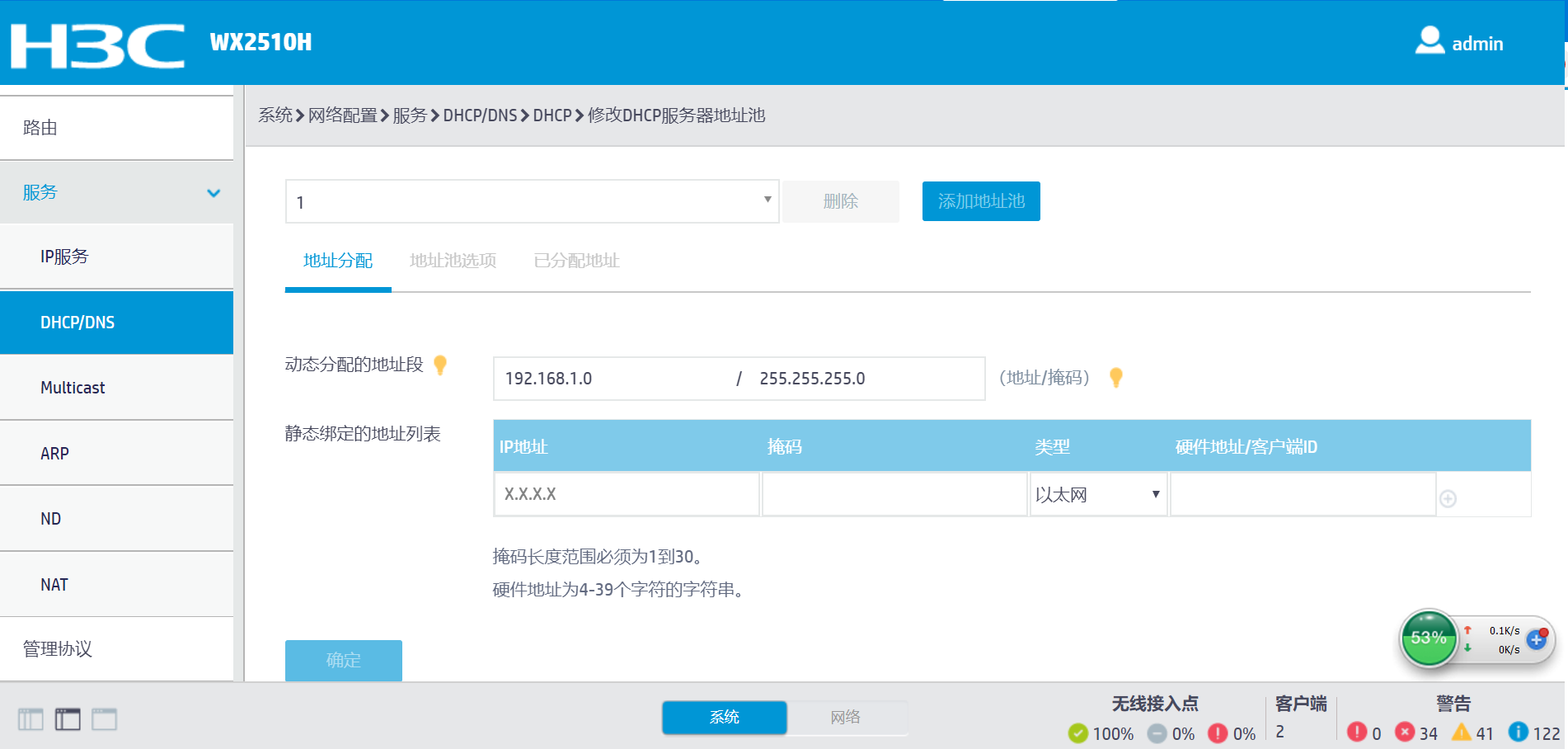This screenshot has height=749, width=1568.
Task: Open 路由 in the sidebar
Action: pyautogui.click(x=116, y=128)
